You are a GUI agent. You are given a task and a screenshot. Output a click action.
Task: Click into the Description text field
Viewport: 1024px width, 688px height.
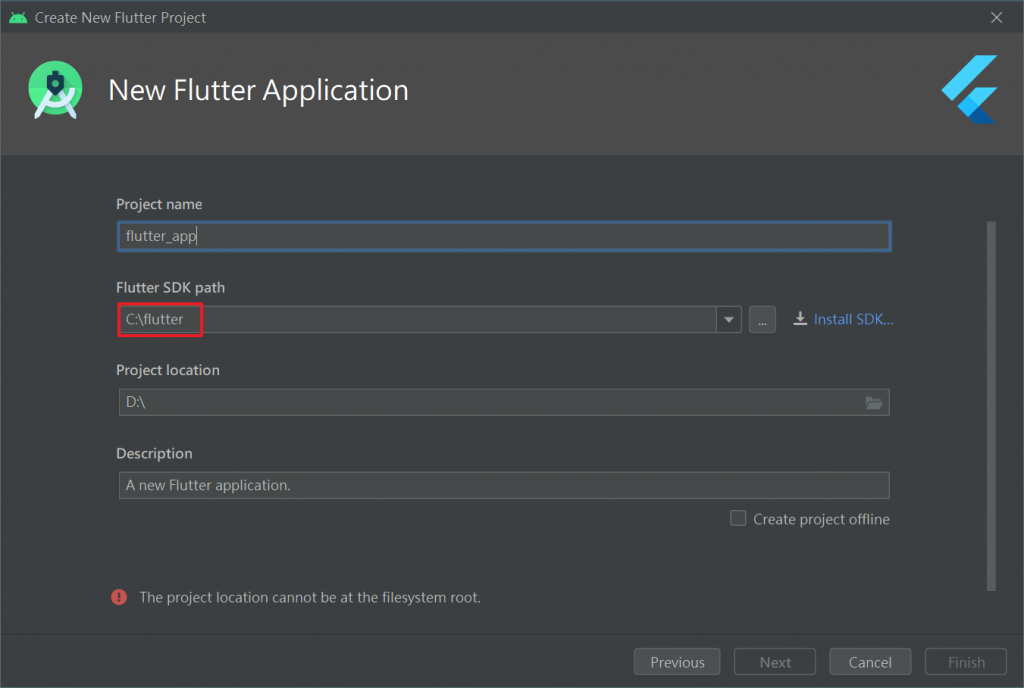tap(504, 486)
